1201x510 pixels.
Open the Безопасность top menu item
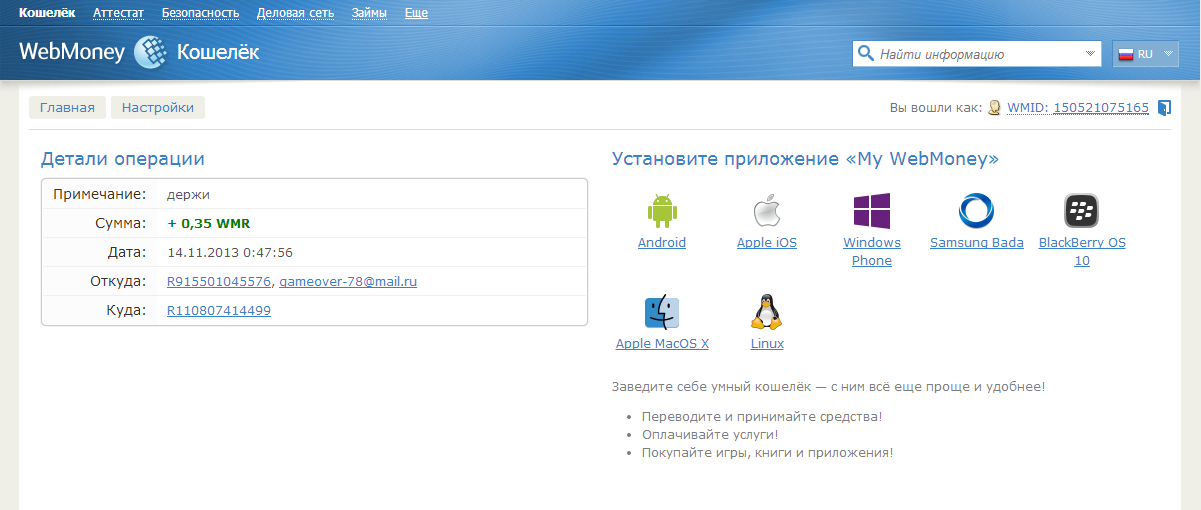coord(200,13)
